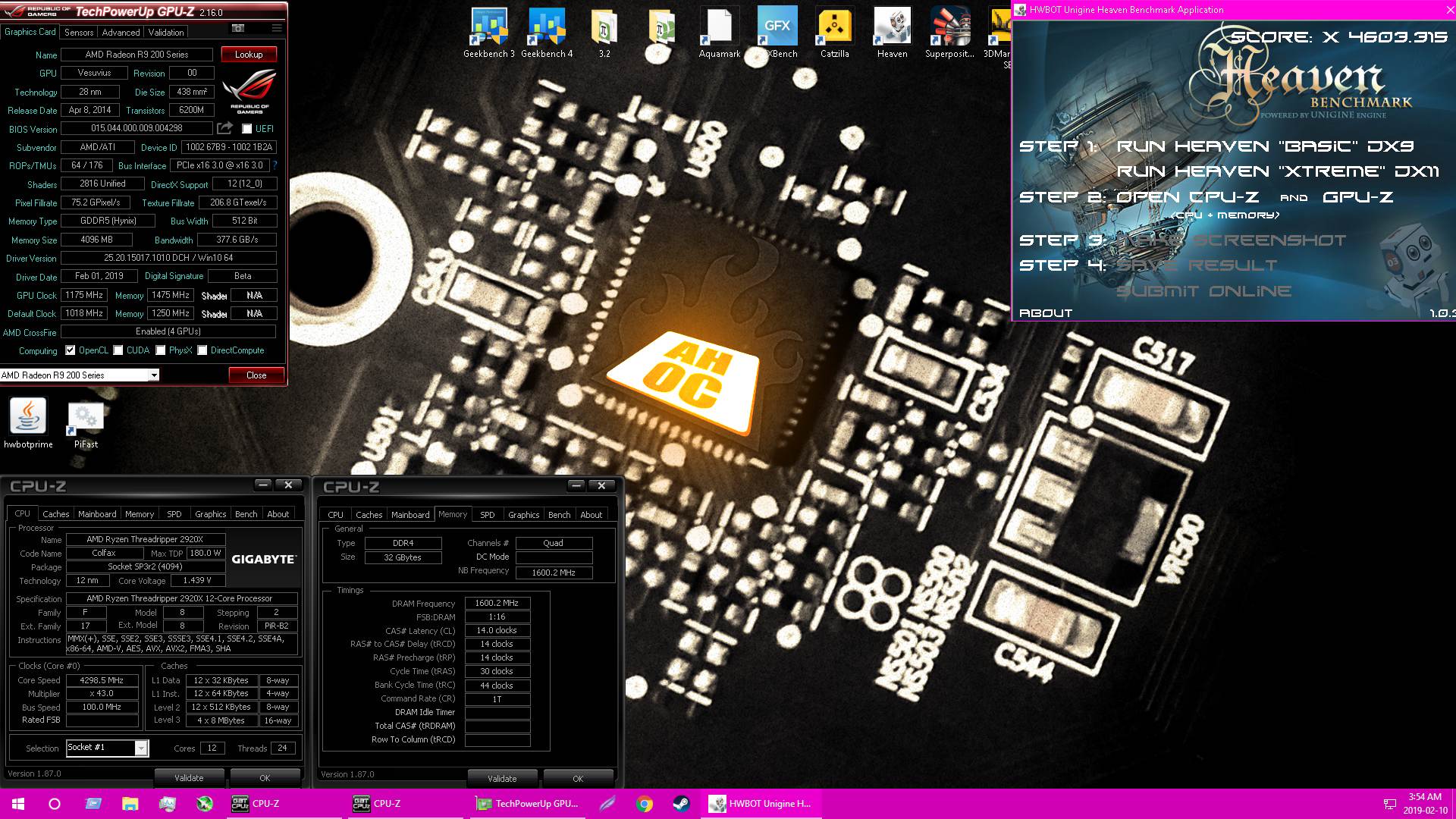Open File Explorer from taskbar
The image size is (1456, 819).
pyautogui.click(x=130, y=804)
